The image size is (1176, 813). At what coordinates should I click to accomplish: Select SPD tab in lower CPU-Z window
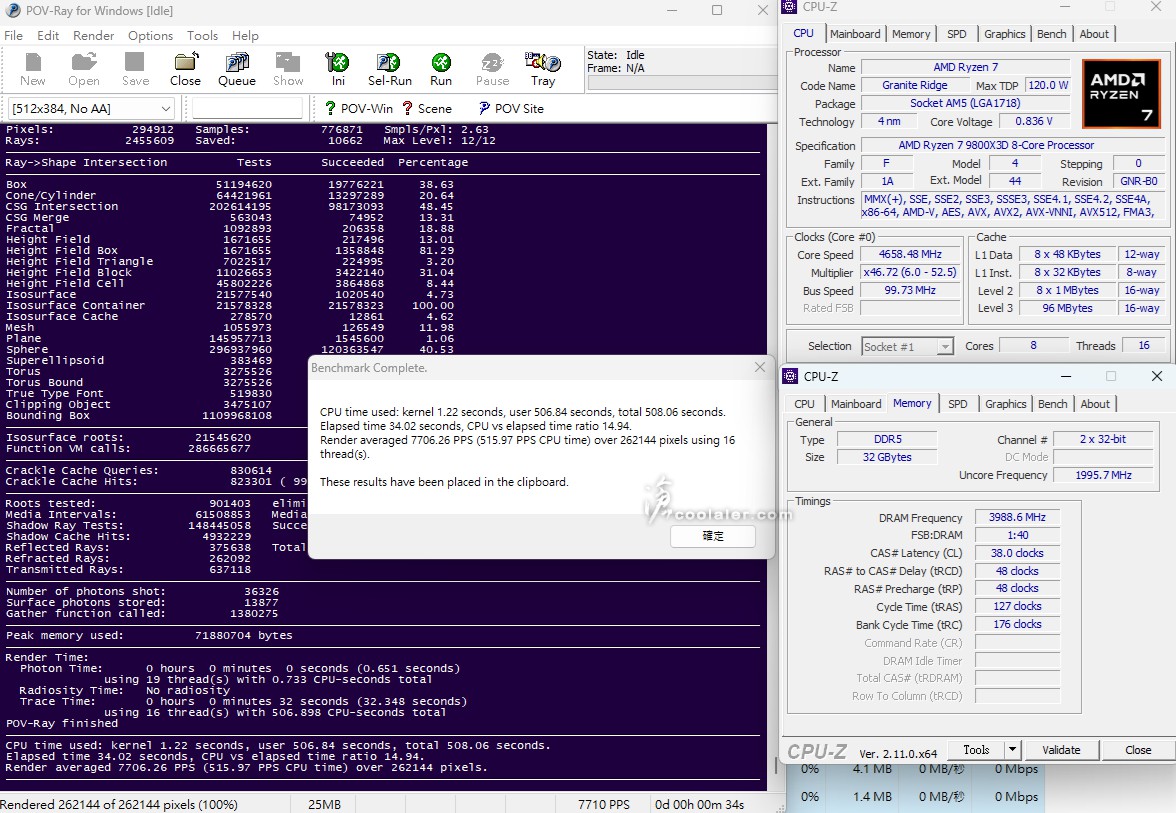tap(958, 404)
